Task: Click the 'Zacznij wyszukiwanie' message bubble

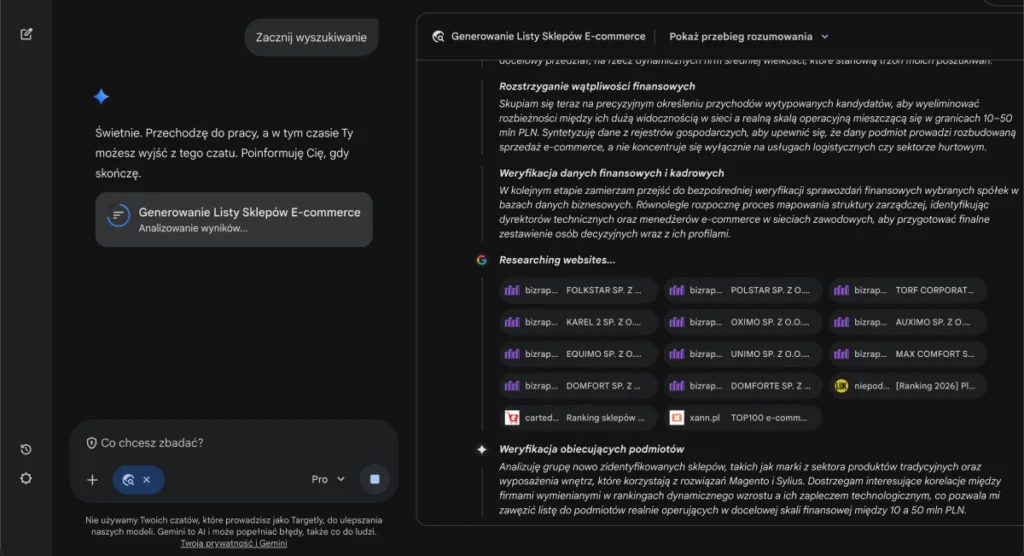Action: 311,37
